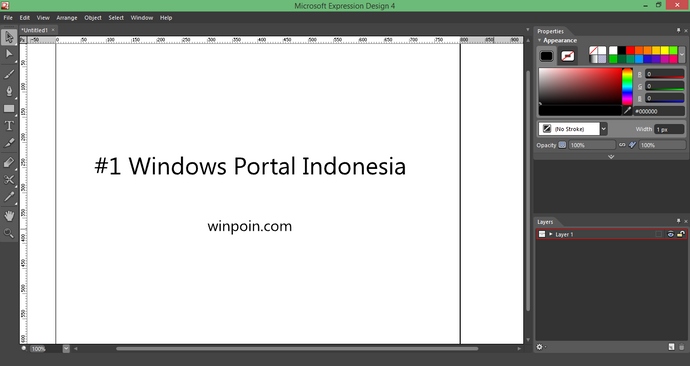Screen dimensions: 690x366
Task: Select the Pen tool
Action: tap(9, 91)
